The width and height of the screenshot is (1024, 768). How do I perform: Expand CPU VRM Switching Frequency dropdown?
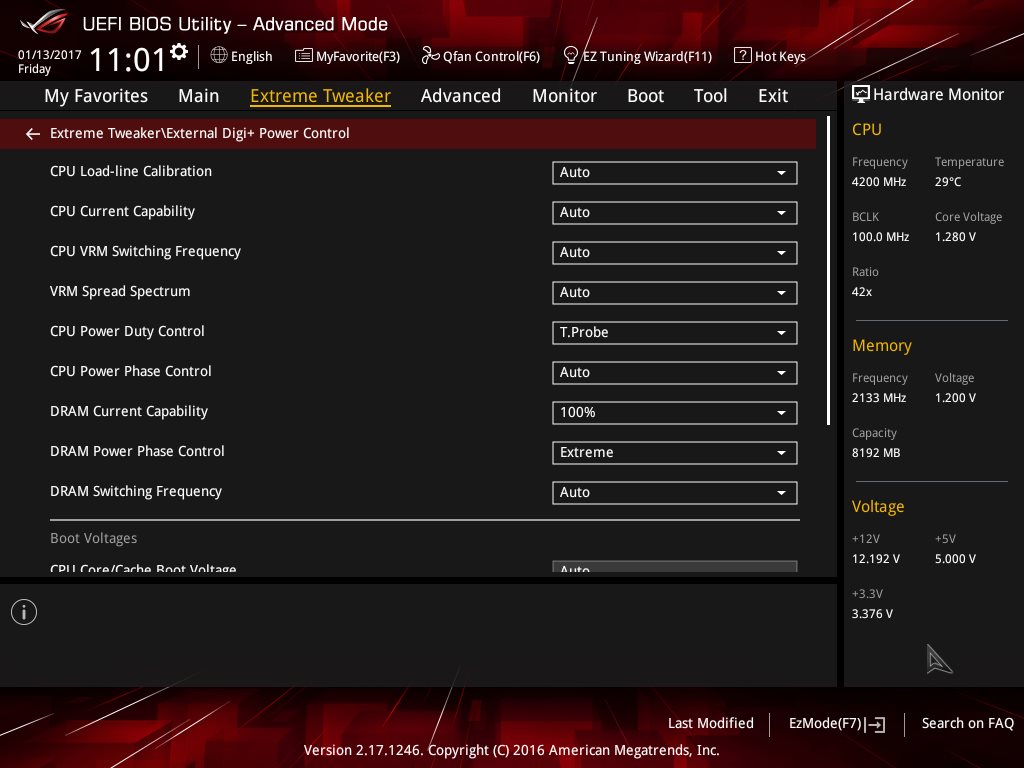tap(675, 252)
